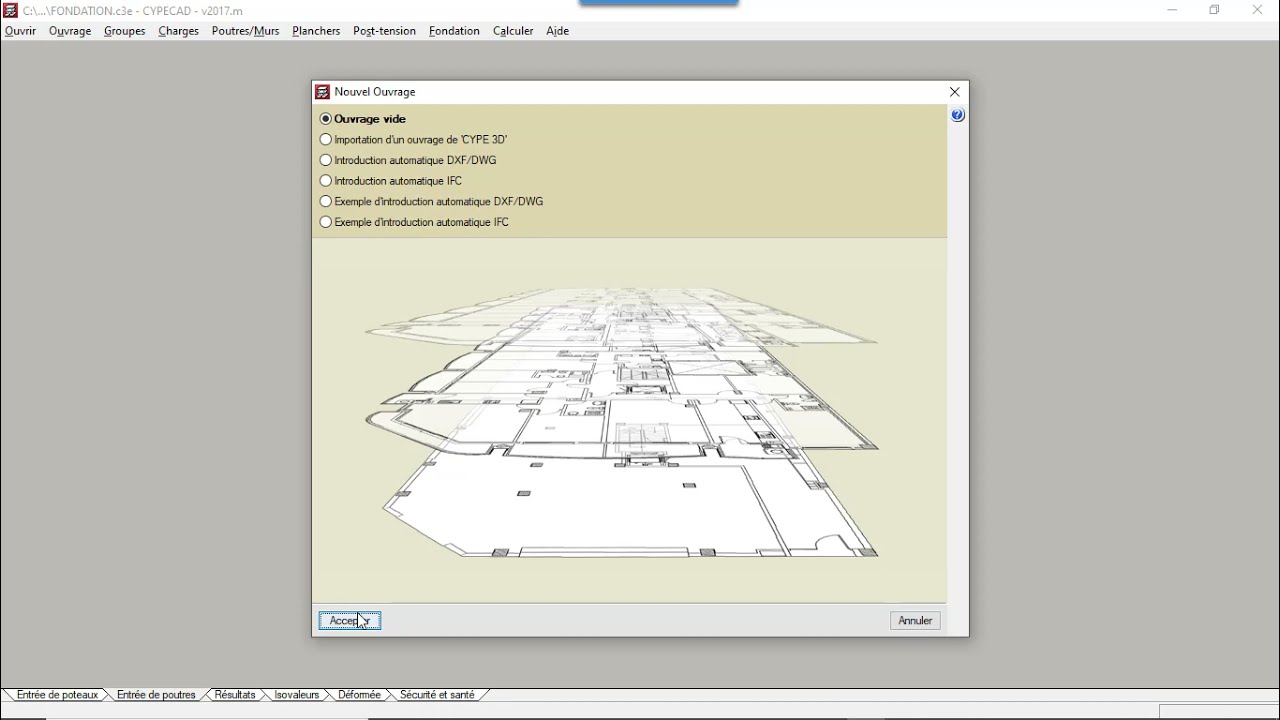Switch to the Déformée tab
Image resolution: width=1280 pixels, height=720 pixels.
click(359, 695)
